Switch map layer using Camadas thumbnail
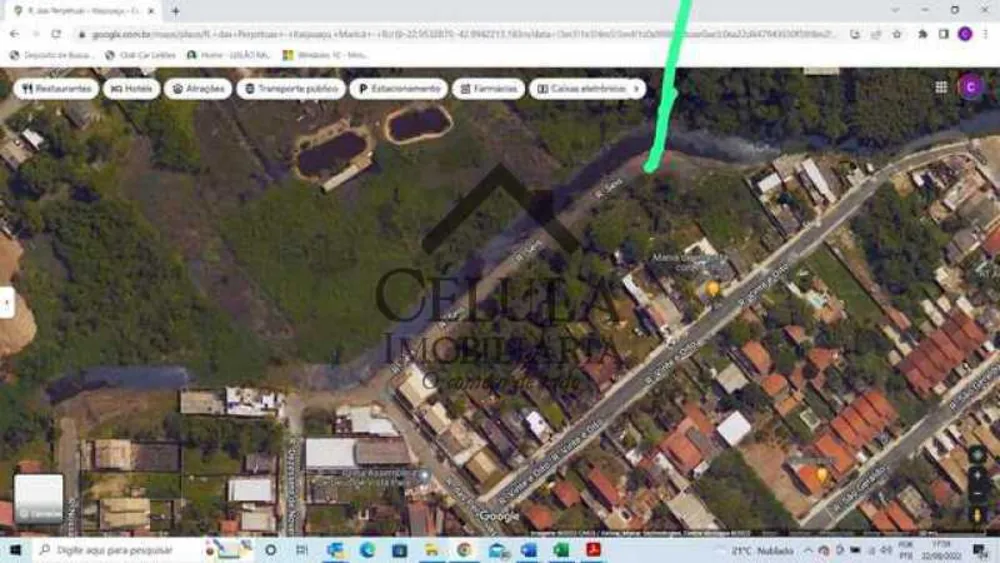Screen dimensions: 1000x563 [x=38, y=499]
